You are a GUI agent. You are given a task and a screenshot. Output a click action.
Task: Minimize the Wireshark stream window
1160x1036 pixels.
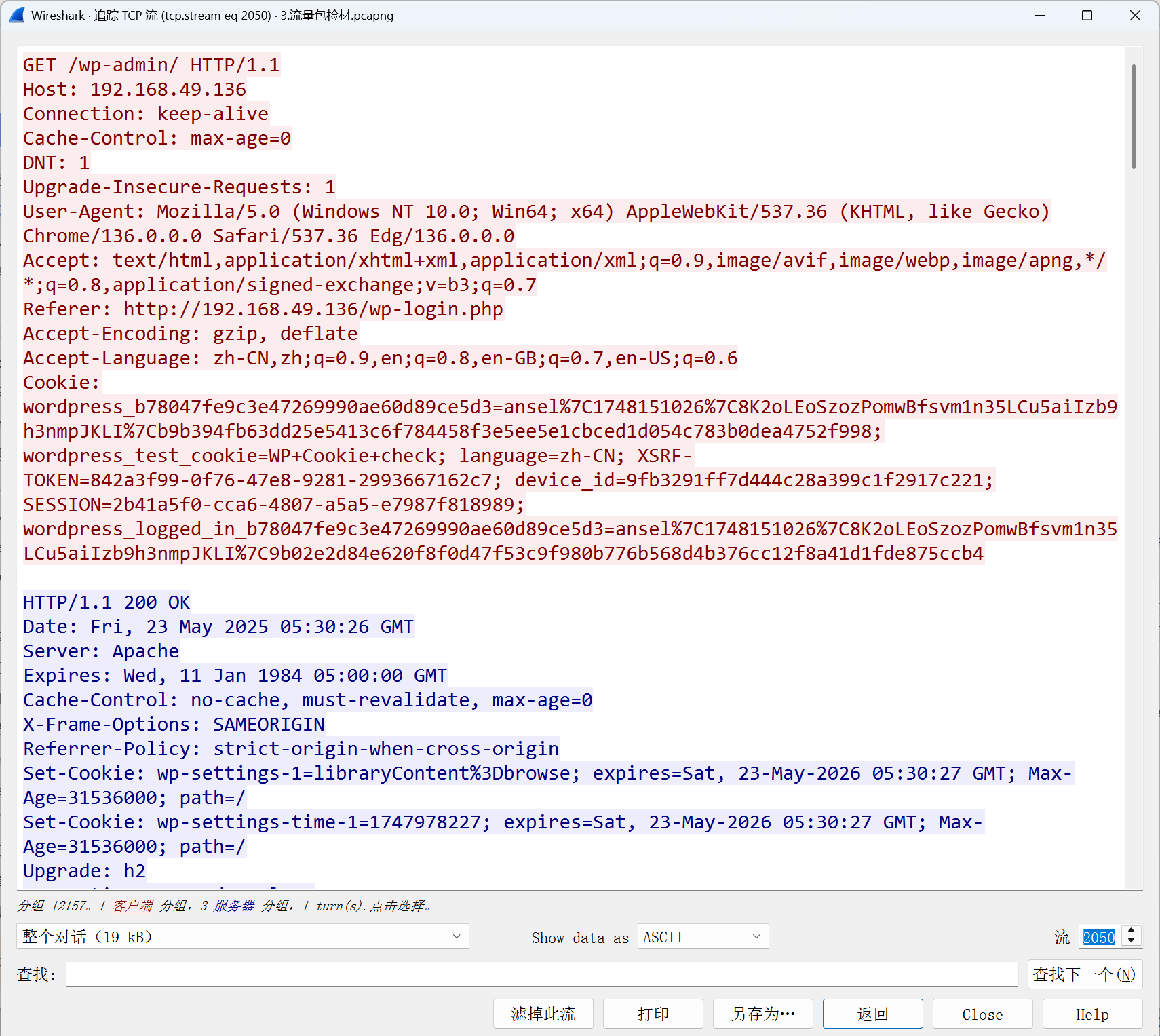click(1040, 15)
